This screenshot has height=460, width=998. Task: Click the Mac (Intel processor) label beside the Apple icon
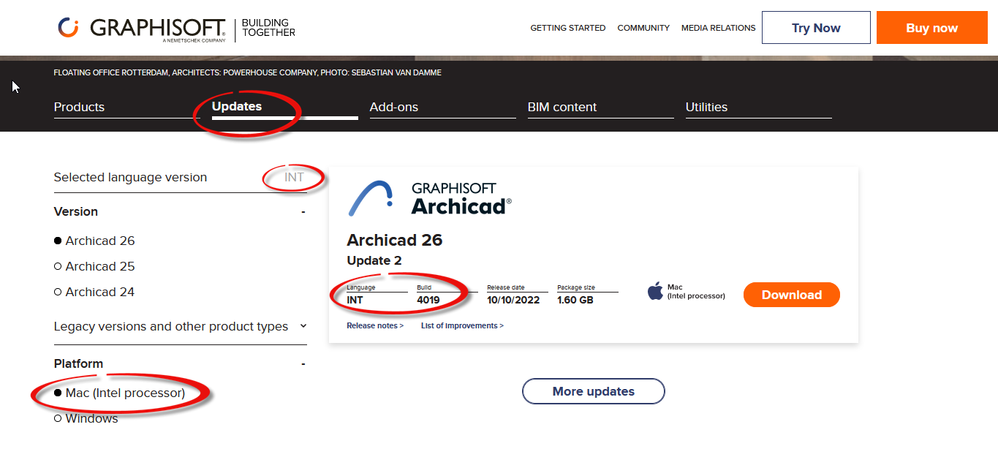[696, 291]
